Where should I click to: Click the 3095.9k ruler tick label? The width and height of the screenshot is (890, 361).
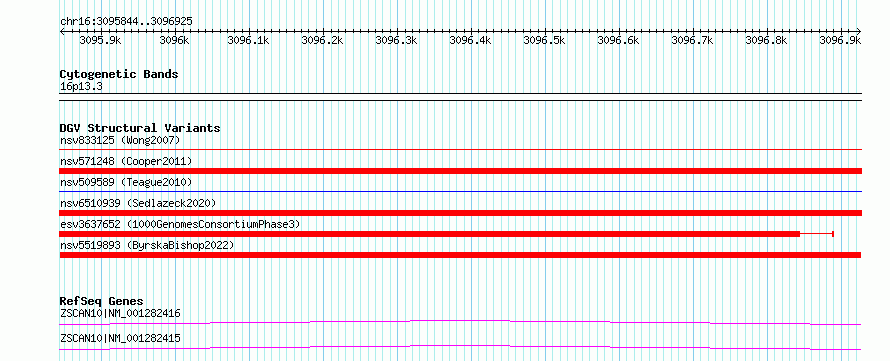click(x=100, y=40)
